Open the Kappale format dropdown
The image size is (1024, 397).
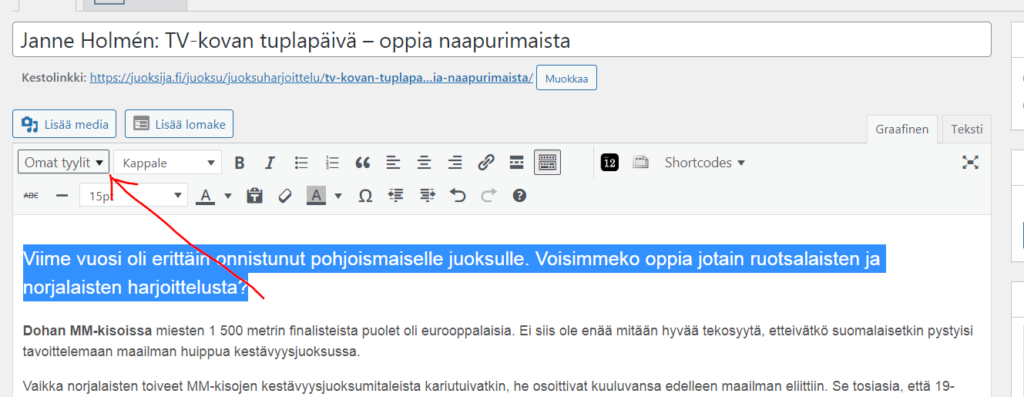coord(167,163)
